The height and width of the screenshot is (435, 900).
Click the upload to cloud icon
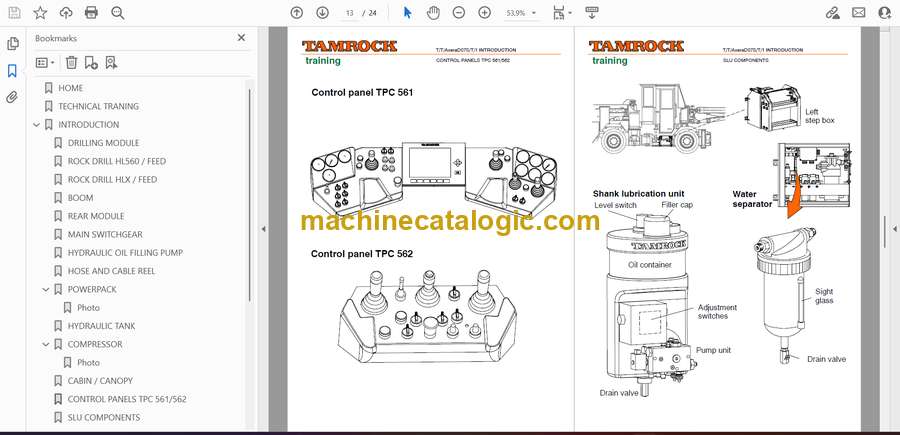coord(66,13)
